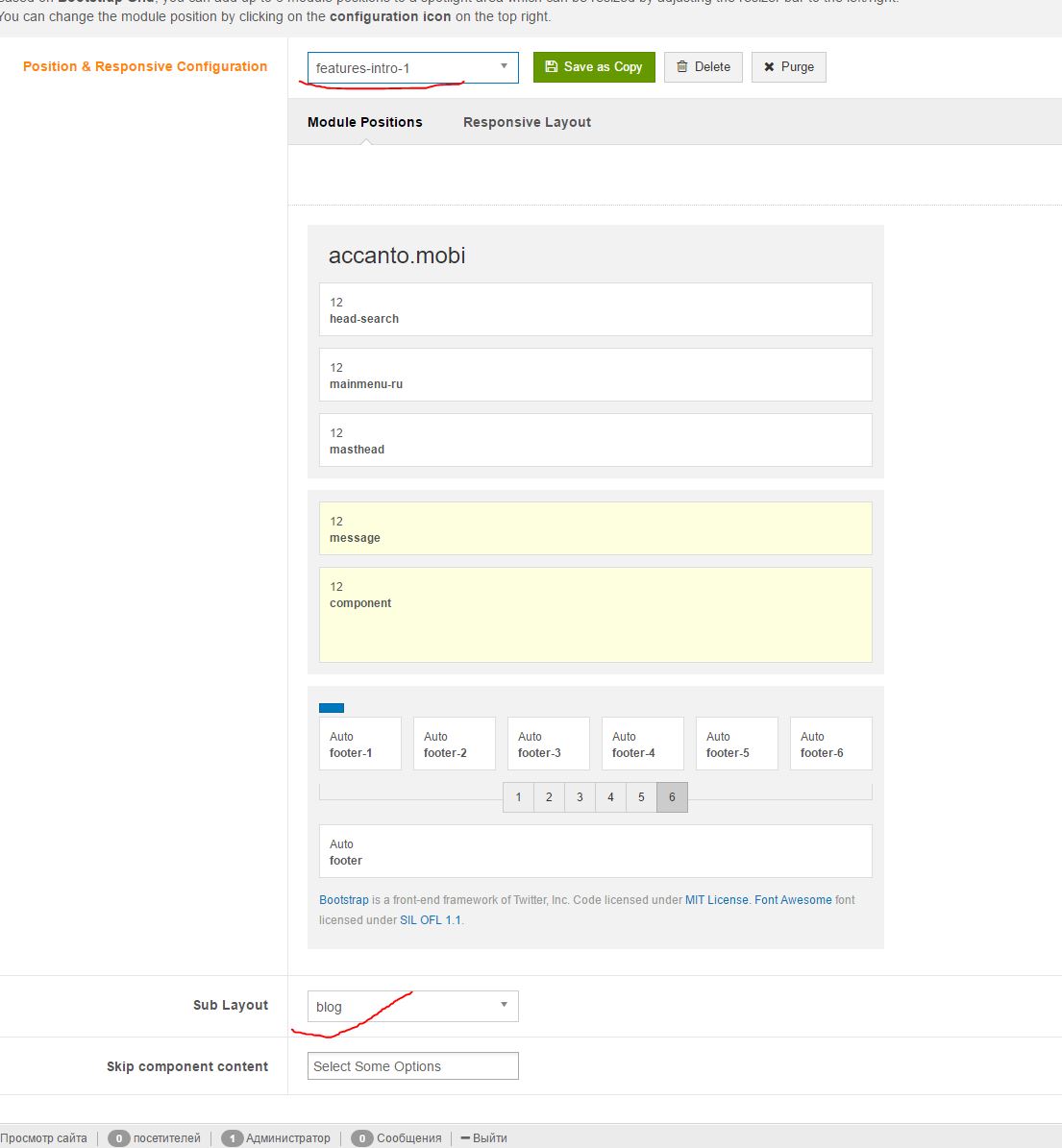Set footer spotlight columns to 4
The width and height of the screenshot is (1062, 1148).
click(611, 797)
